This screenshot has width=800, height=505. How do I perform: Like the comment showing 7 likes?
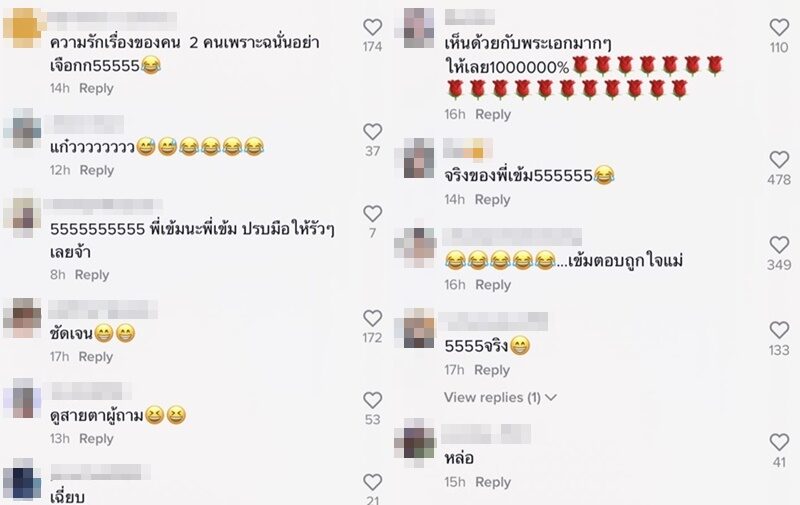[x=372, y=213]
